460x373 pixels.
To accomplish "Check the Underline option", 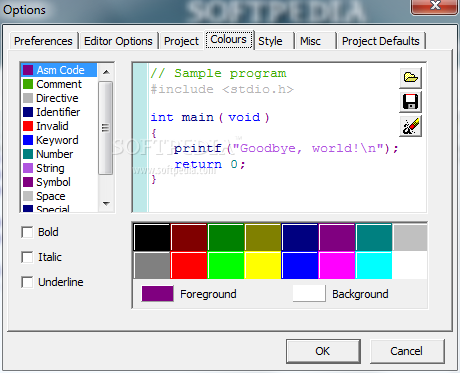I will coord(27,282).
